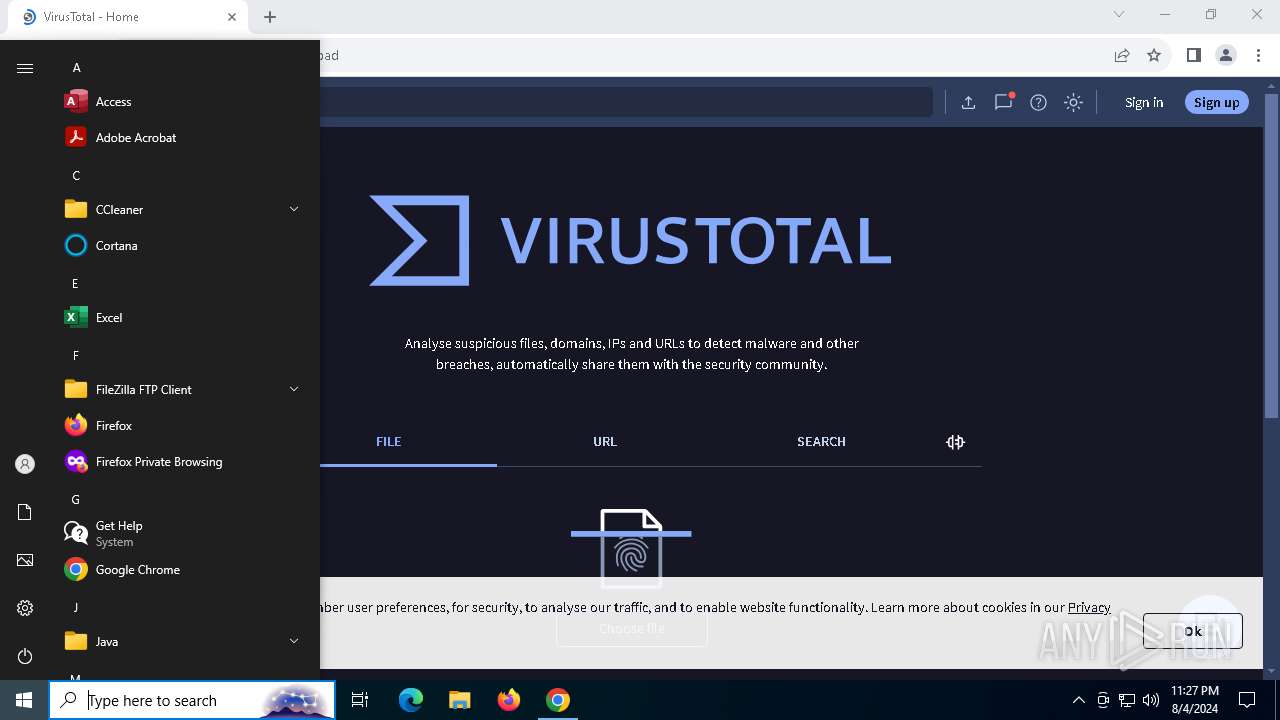This screenshot has width=1280, height=720.
Task: Jump to letter C section header
Action: tap(76, 176)
